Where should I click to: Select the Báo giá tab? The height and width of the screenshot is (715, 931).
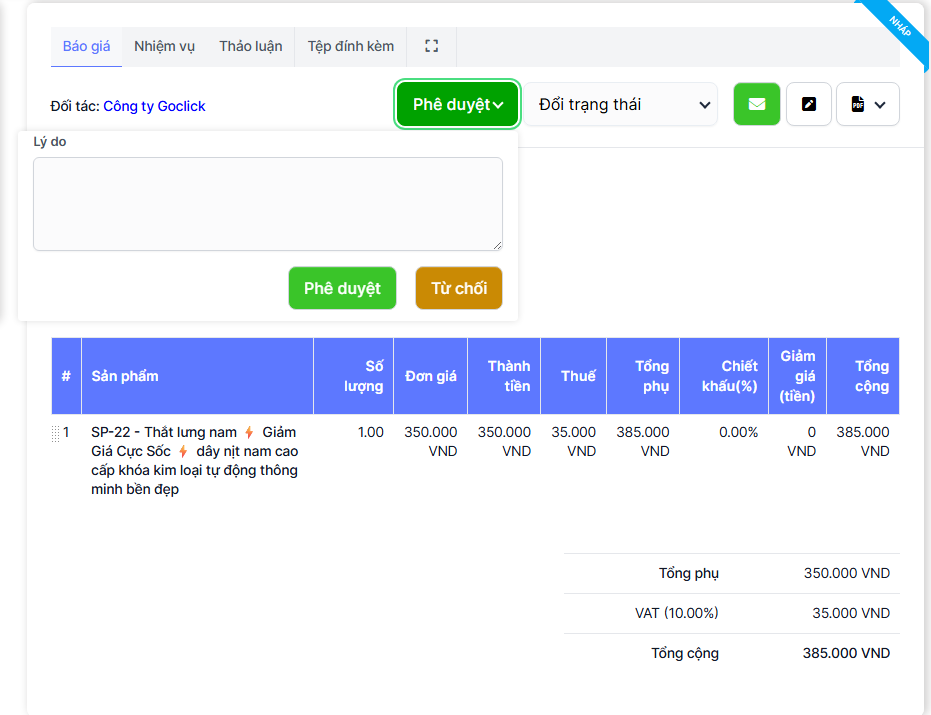pos(86,46)
